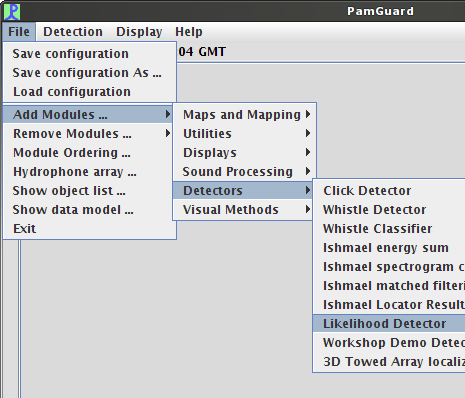
Task: Expand the Remove Modules ... submenu
Action: click(88, 134)
